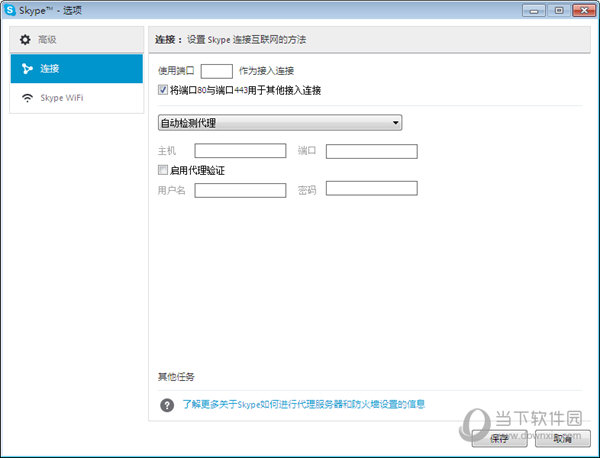This screenshot has height=458, width=600.
Task: Click the connection node icon beside 连接
Action: [x=27, y=68]
